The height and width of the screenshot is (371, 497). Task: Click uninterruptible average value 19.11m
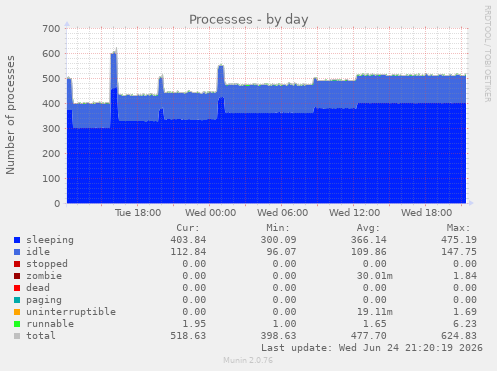click(x=375, y=312)
